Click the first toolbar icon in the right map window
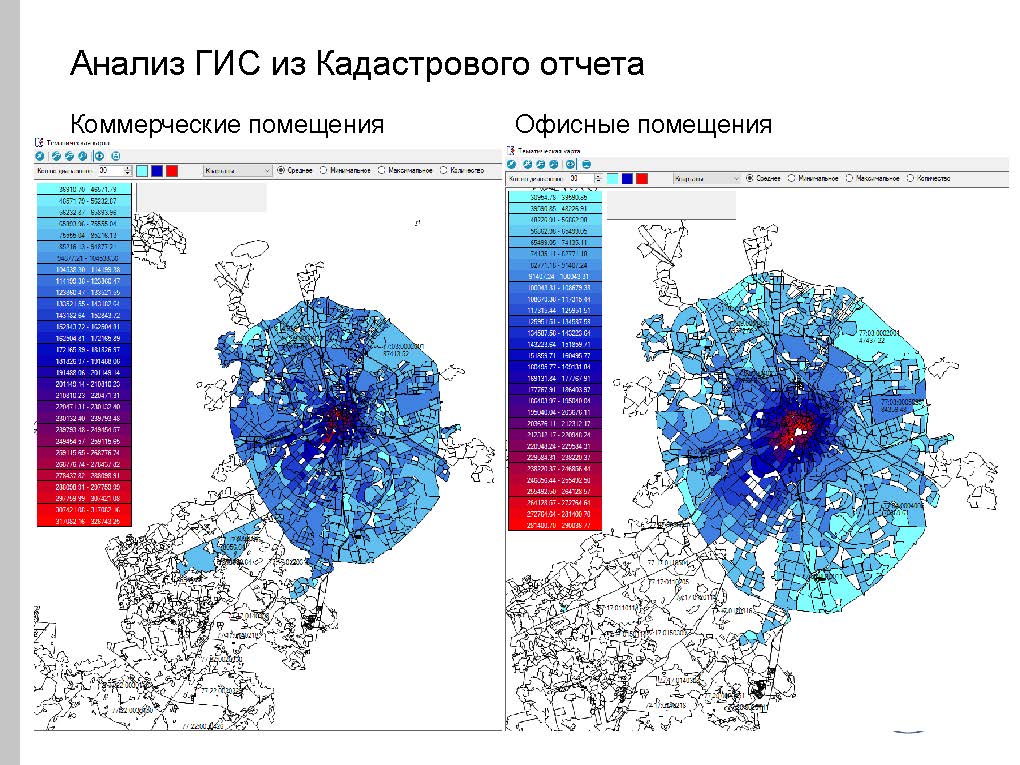This screenshot has height=765, width=1020. [x=512, y=164]
